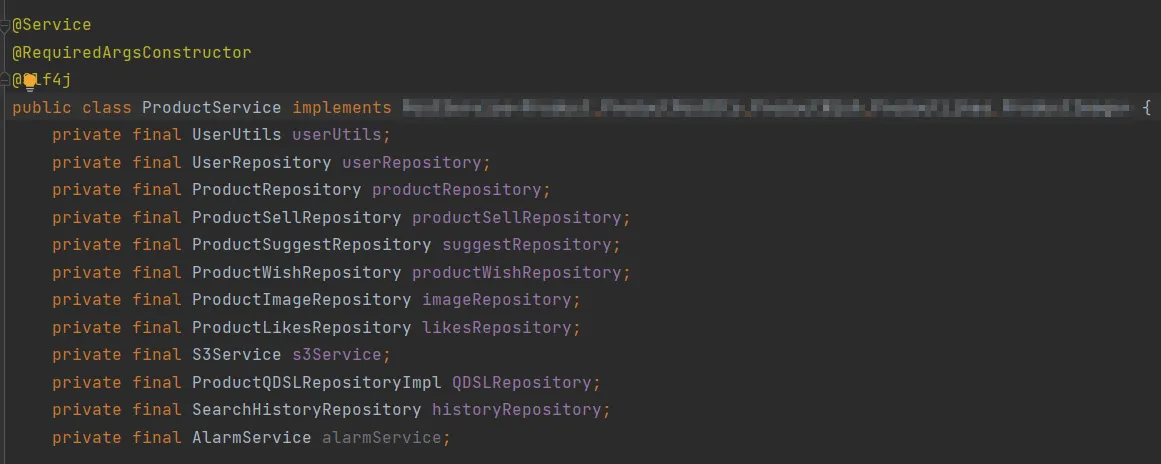Click the ProductSuggestRepository type

[311, 244]
